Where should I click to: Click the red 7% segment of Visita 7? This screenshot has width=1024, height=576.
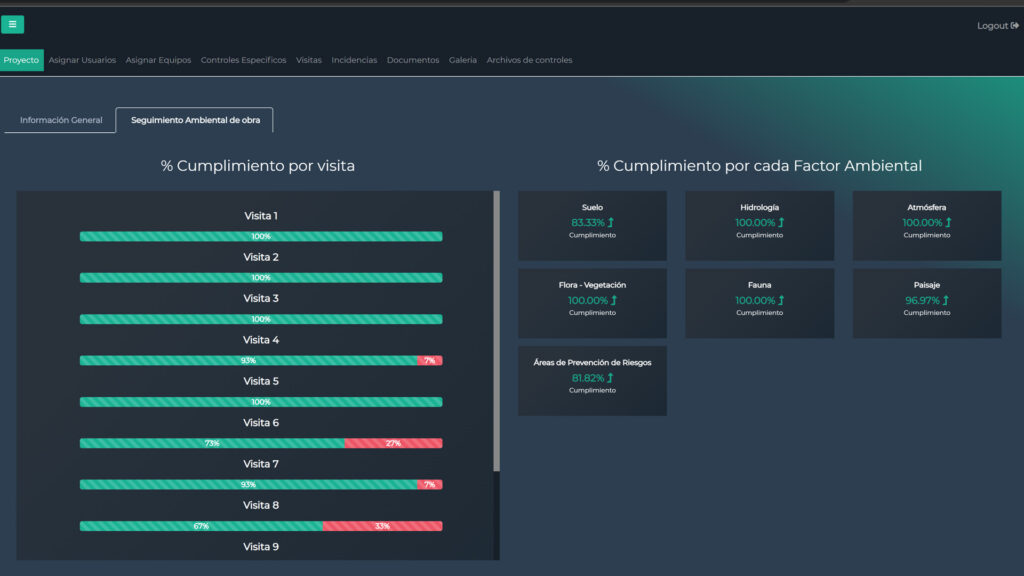click(430, 485)
